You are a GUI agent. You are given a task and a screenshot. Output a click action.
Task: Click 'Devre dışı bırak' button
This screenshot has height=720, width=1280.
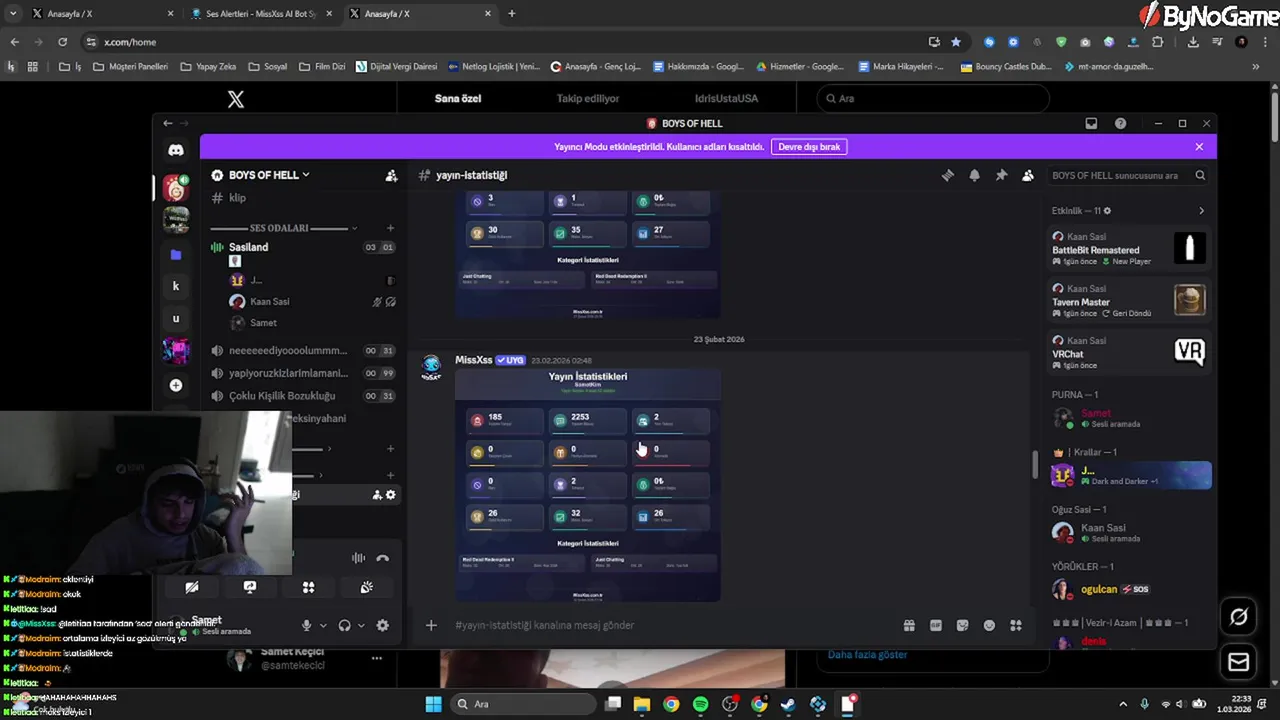tap(809, 146)
